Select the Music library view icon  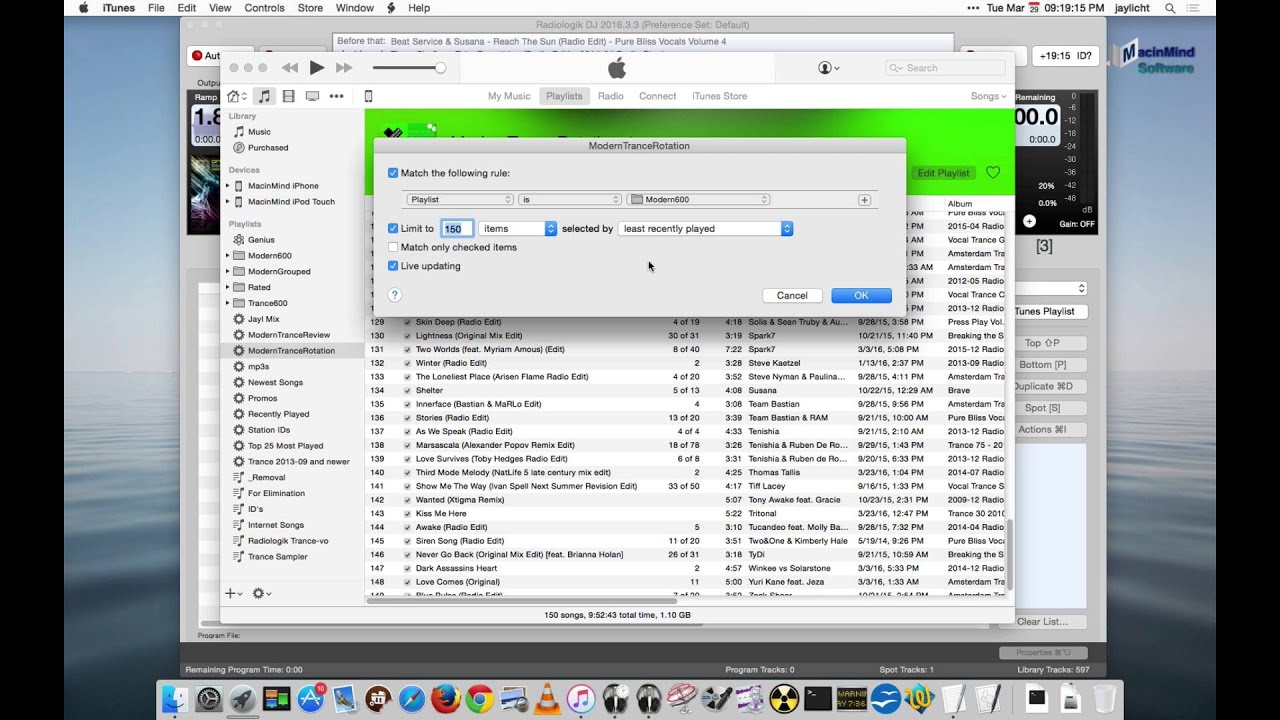pos(264,96)
